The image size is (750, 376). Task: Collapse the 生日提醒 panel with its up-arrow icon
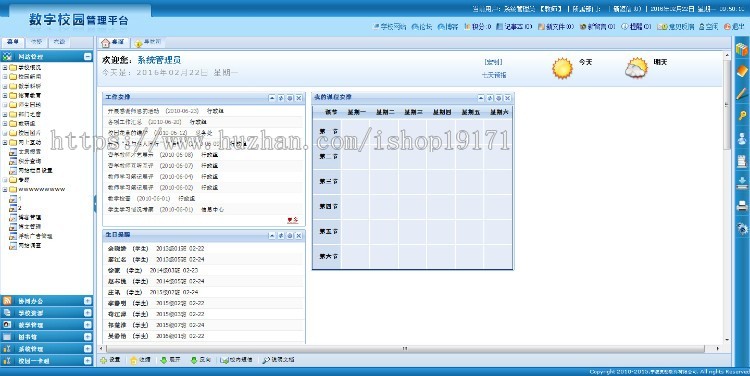click(x=272, y=235)
